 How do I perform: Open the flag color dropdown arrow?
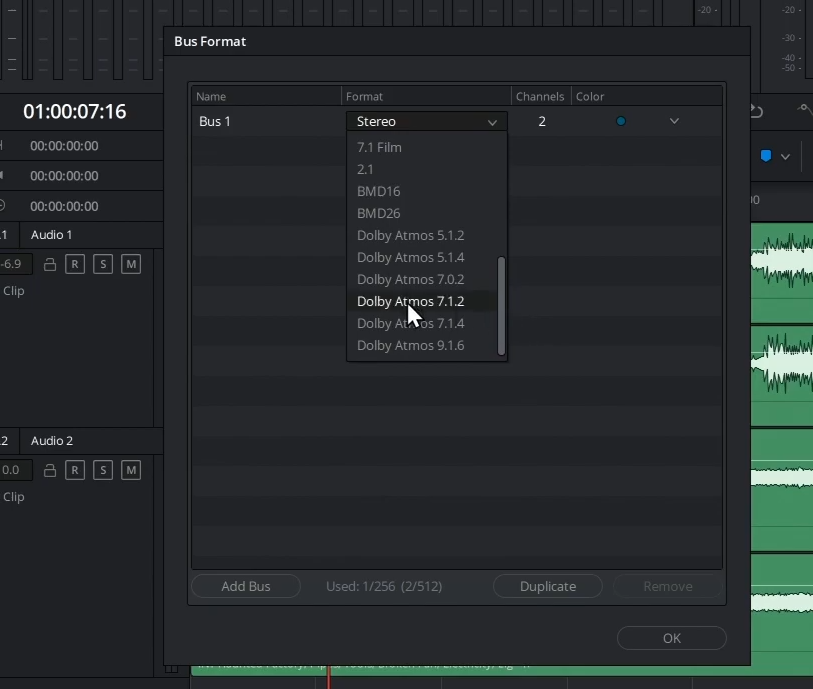[786, 157]
